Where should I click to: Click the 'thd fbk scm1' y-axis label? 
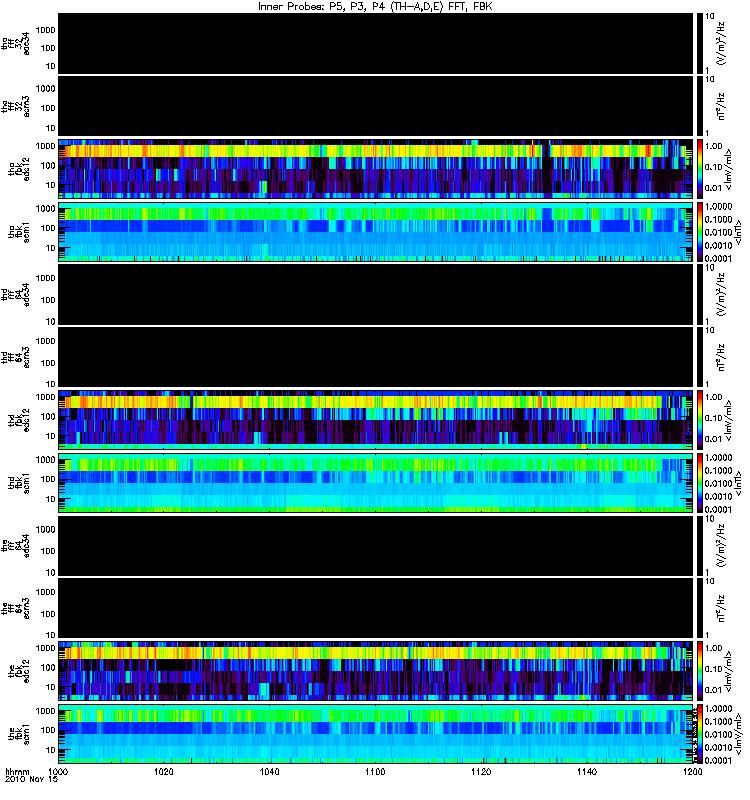pyautogui.click(x=19, y=483)
